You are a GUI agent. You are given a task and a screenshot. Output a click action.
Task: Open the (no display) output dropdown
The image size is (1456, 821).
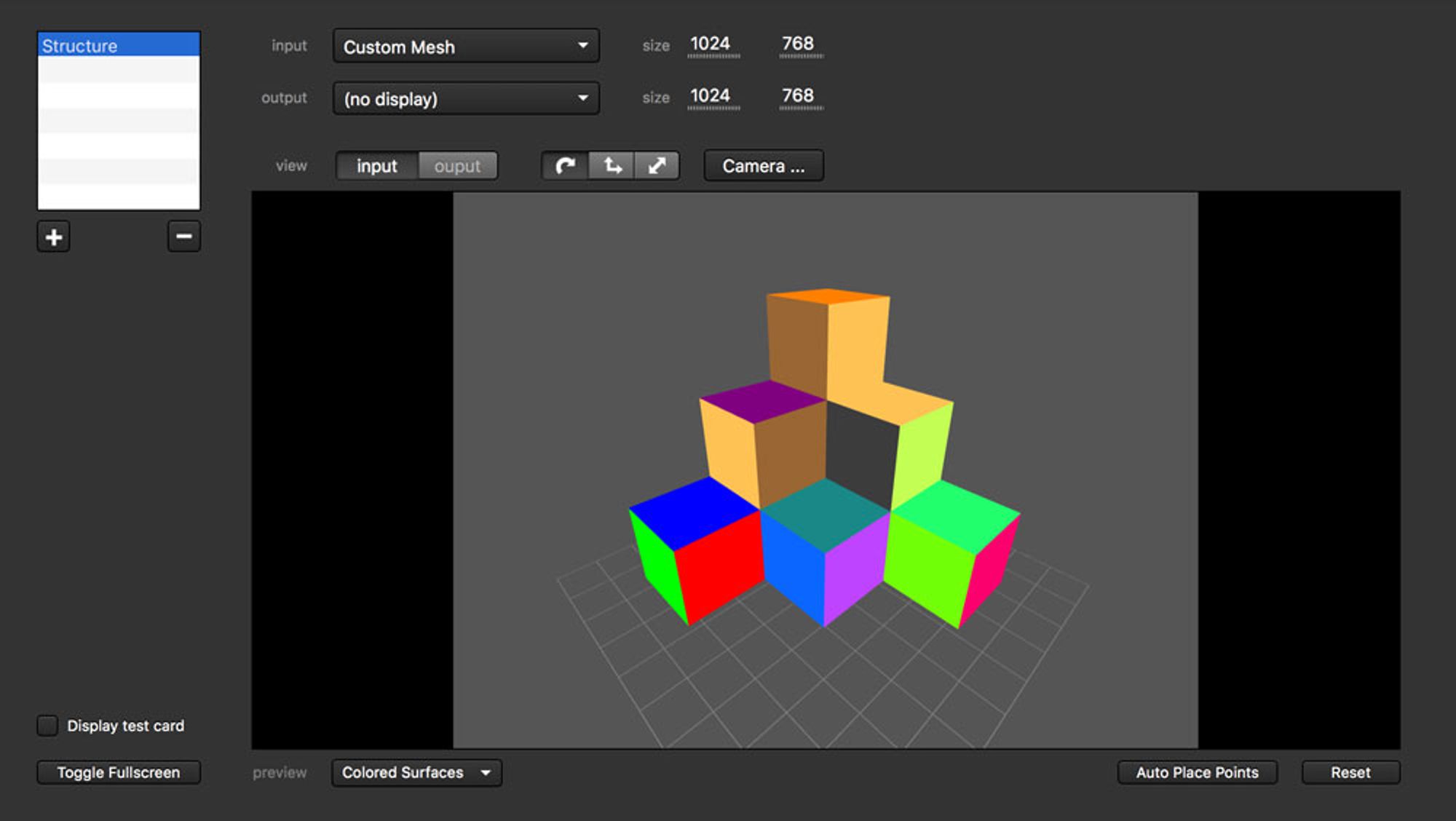tap(466, 98)
